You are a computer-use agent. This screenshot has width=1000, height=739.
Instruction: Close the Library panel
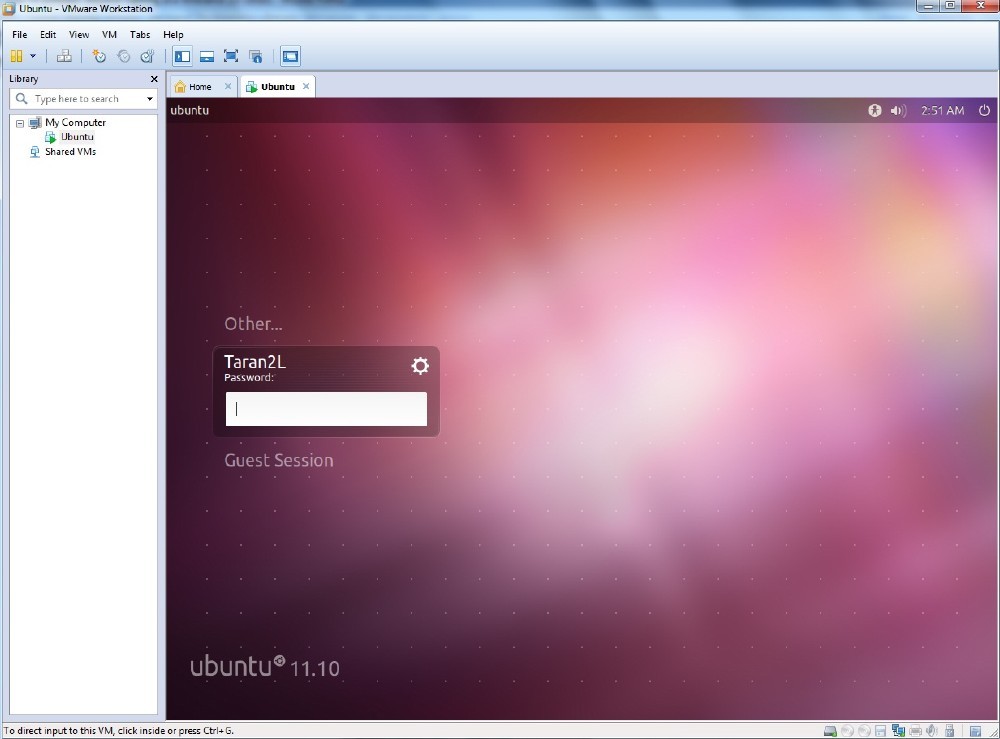pos(154,79)
